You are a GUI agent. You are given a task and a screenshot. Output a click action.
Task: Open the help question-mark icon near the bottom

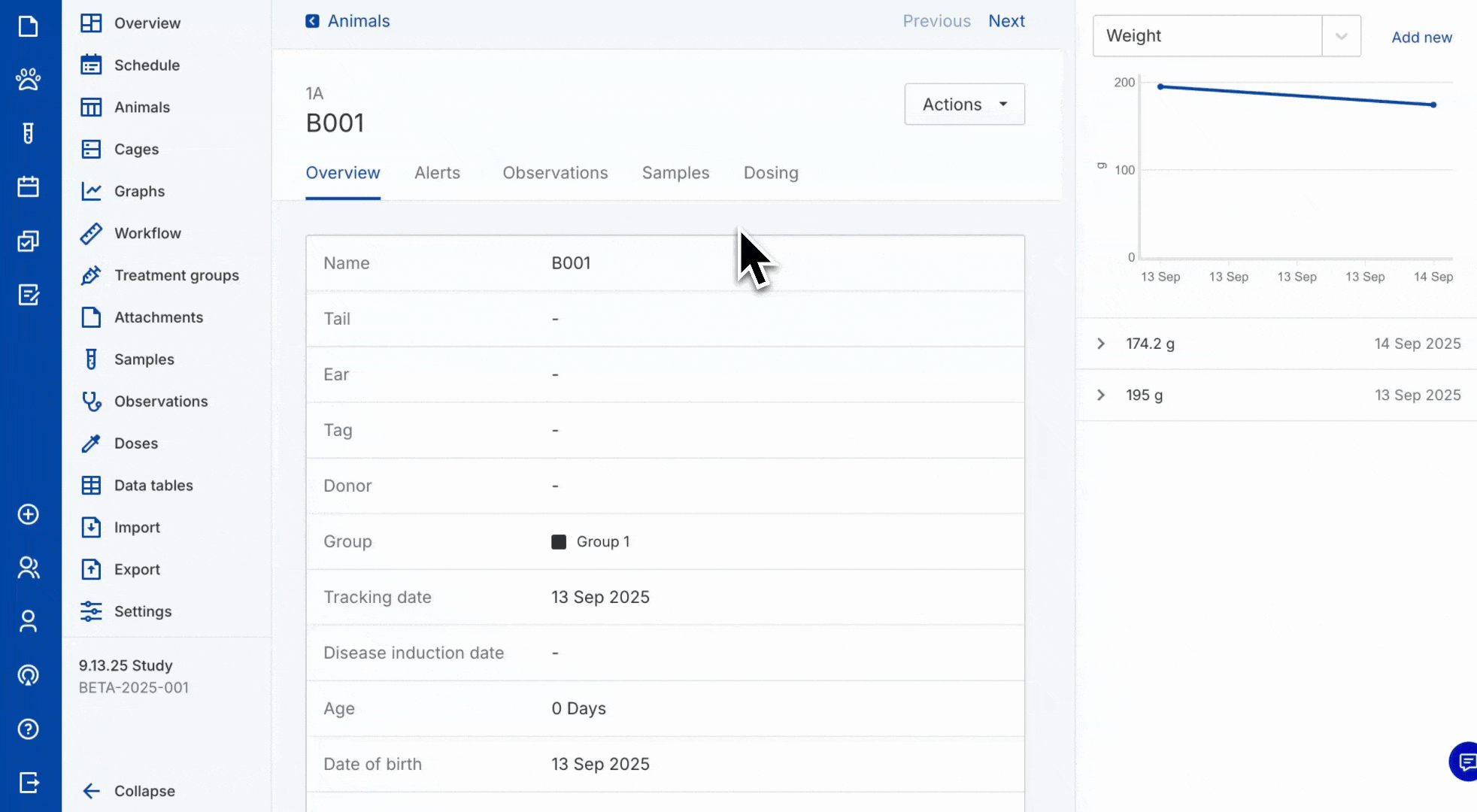click(x=29, y=729)
